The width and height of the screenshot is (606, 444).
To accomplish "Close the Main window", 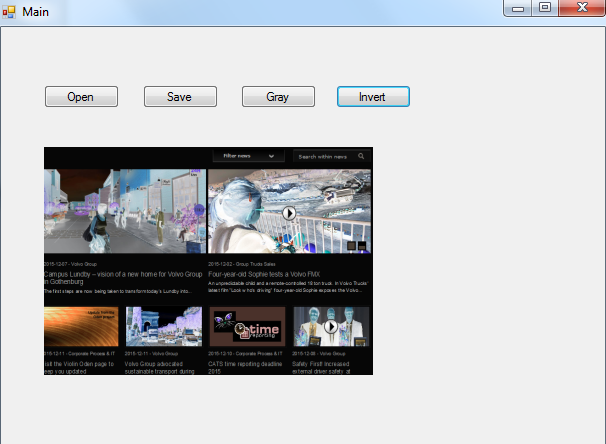I will (582, 8).
